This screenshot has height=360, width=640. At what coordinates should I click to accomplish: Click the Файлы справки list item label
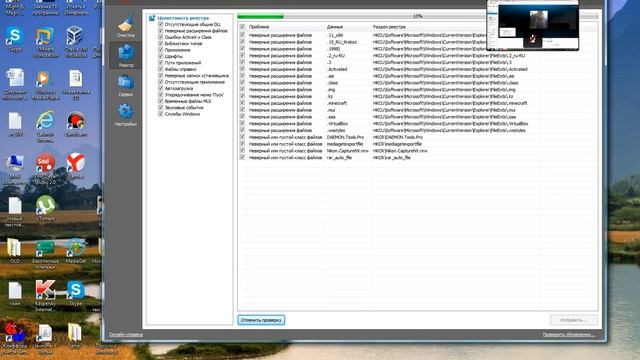[180, 69]
